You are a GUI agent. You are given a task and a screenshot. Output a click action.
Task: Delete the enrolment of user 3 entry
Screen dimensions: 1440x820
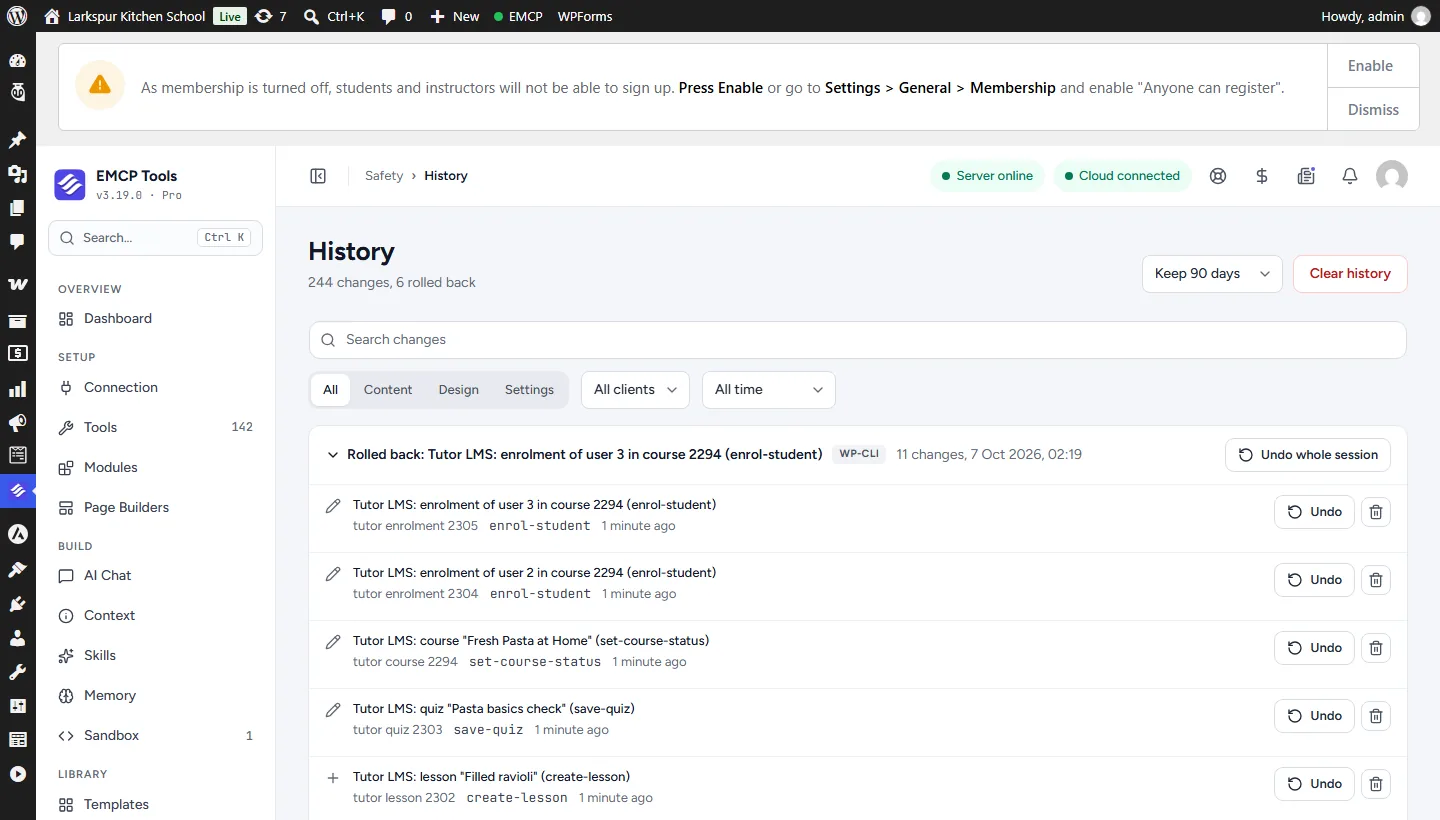coord(1376,512)
